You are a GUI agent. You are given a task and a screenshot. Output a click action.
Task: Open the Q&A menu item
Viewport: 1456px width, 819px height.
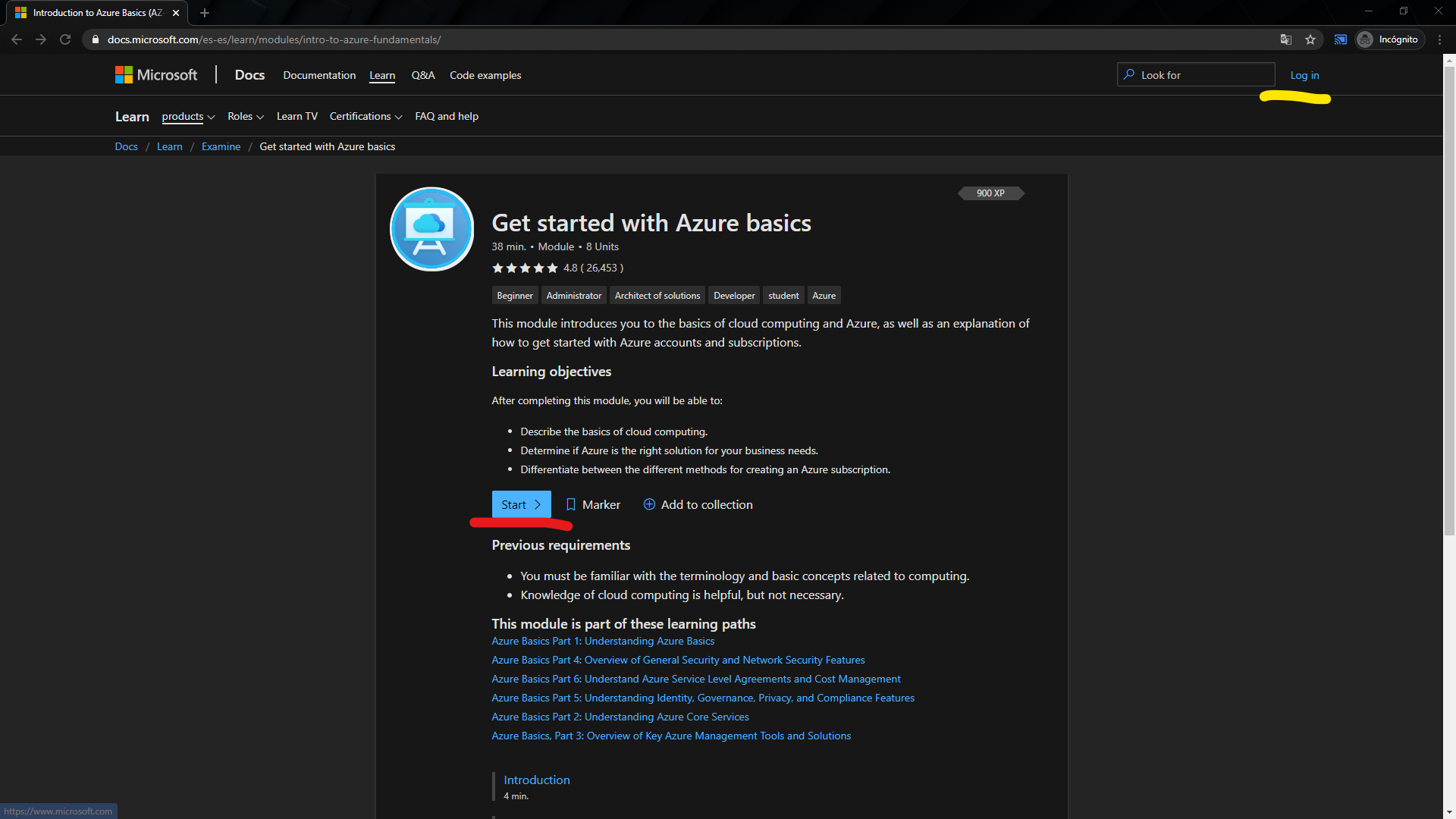tap(423, 75)
